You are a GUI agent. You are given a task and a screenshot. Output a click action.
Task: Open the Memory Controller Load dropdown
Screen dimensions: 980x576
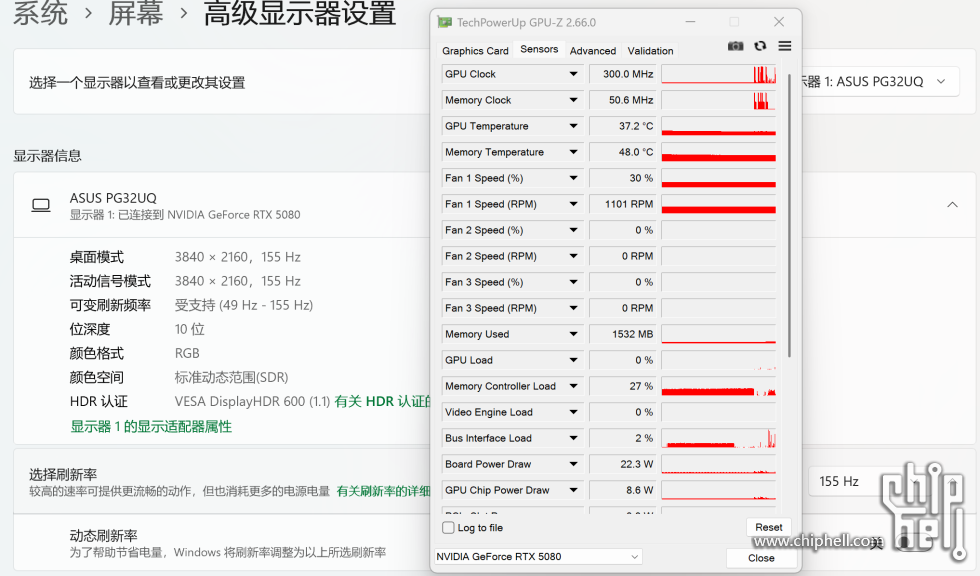click(573, 386)
